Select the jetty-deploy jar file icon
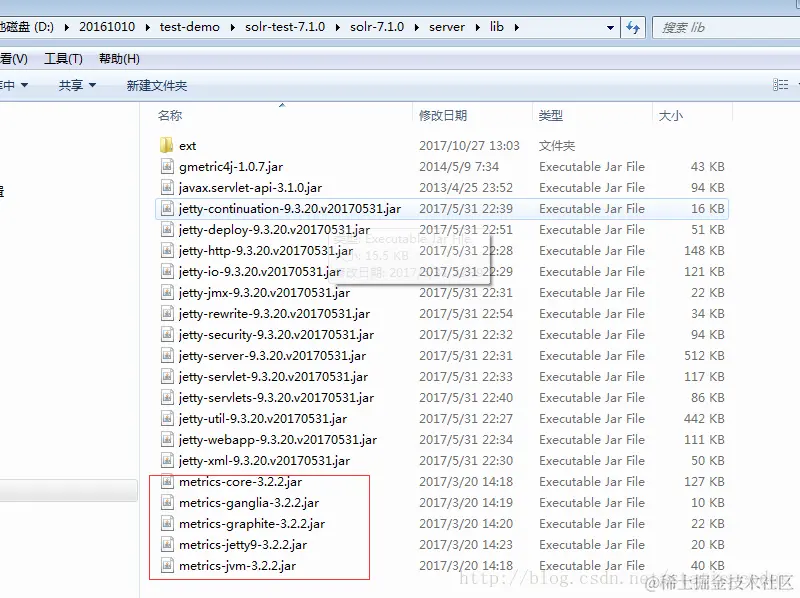 click(167, 230)
